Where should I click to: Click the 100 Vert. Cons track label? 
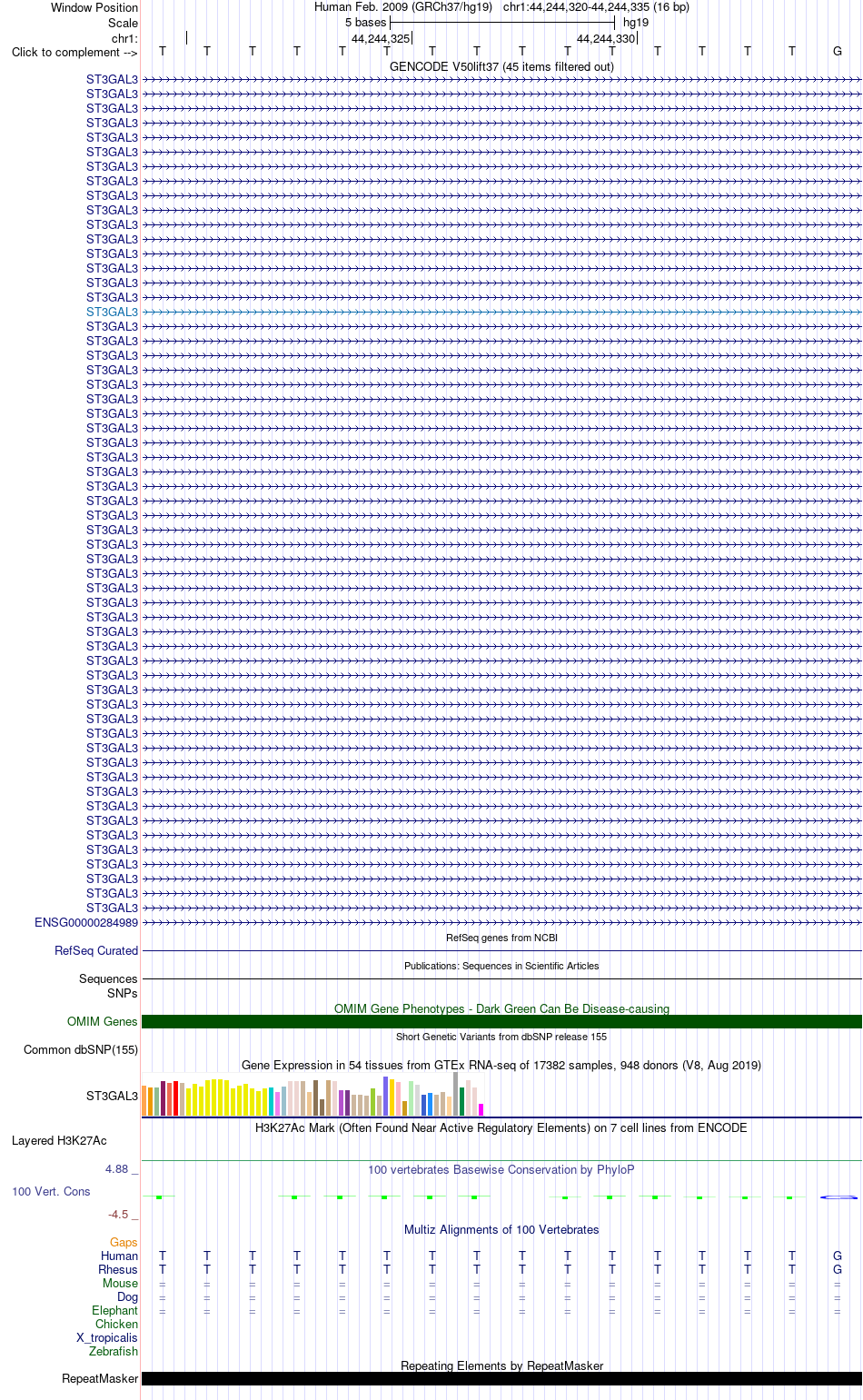(51, 1191)
